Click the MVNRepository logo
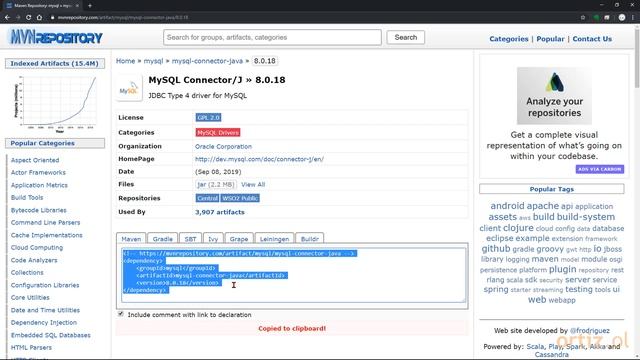The height and width of the screenshot is (360, 640). [56, 38]
